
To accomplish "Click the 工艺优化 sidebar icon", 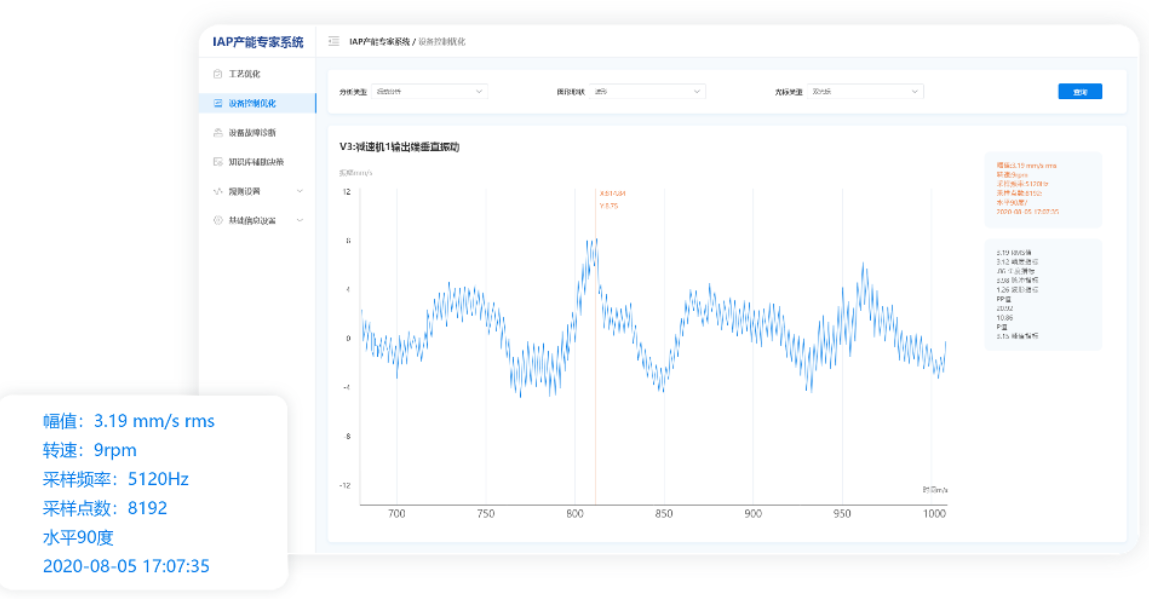I will [218, 74].
